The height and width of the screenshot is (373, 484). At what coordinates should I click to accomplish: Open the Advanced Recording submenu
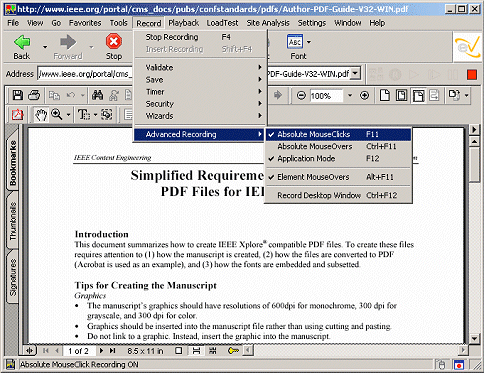coord(200,134)
